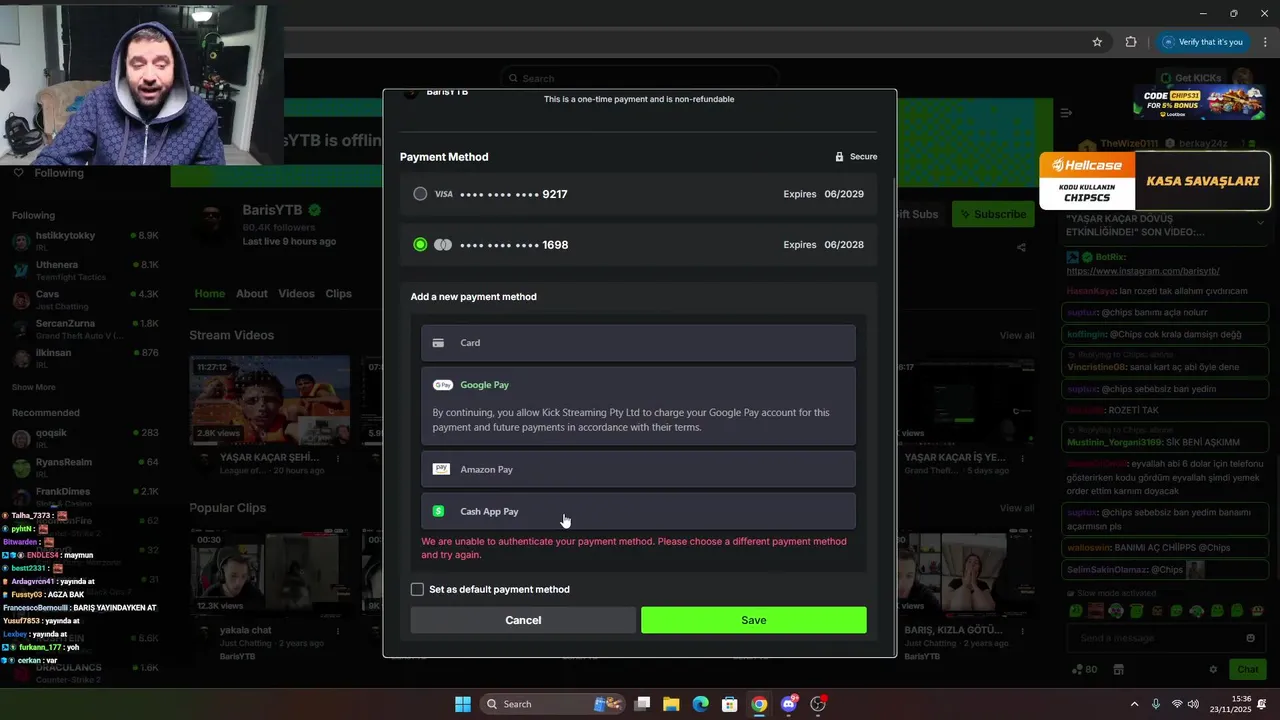Screen dimensions: 1280x720
Task: Open Cavs channel in sidebar
Action: pos(85,300)
